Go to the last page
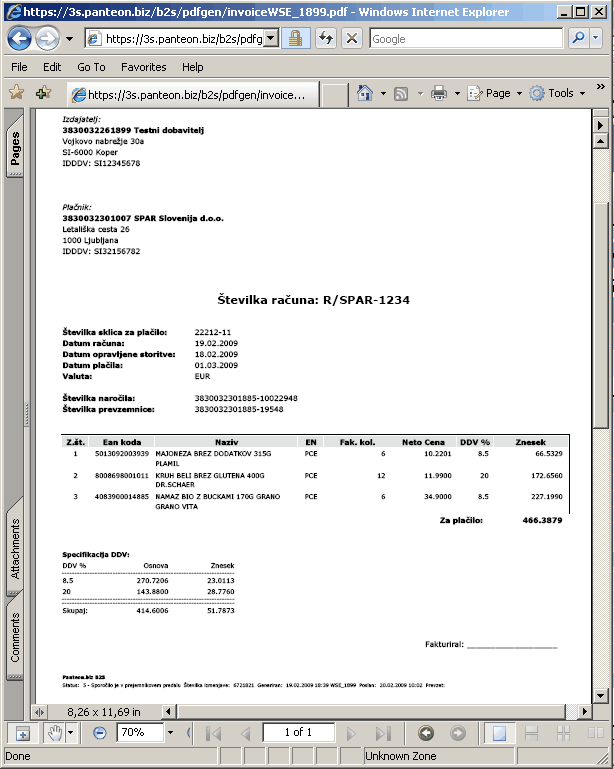 click(383, 734)
